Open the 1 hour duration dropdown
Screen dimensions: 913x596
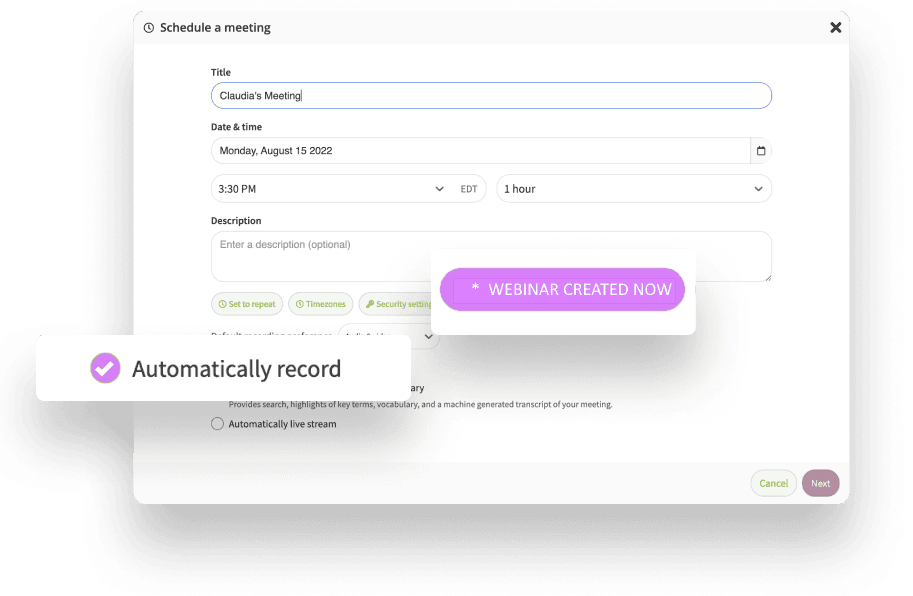point(634,189)
